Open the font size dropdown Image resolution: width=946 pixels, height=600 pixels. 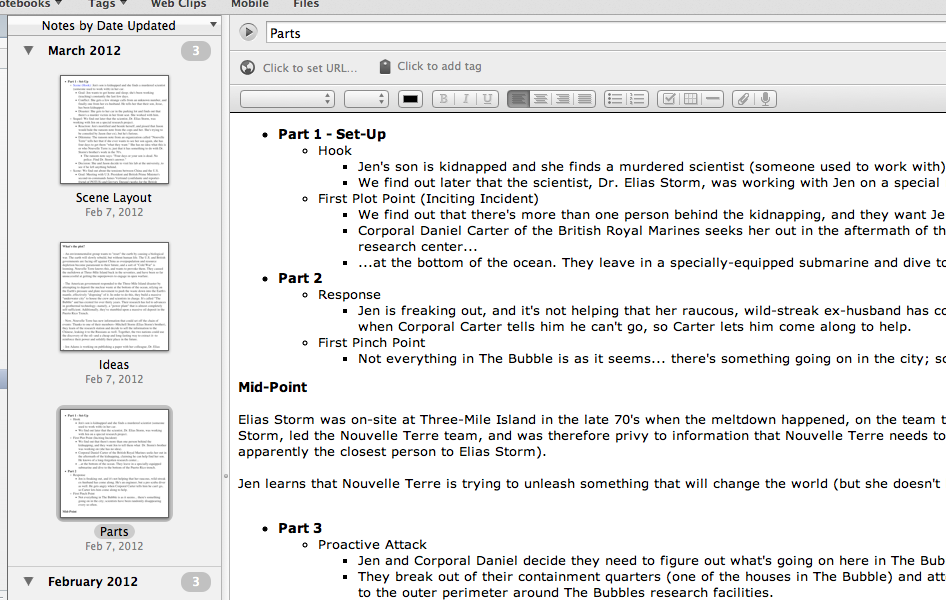pyautogui.click(x=366, y=99)
